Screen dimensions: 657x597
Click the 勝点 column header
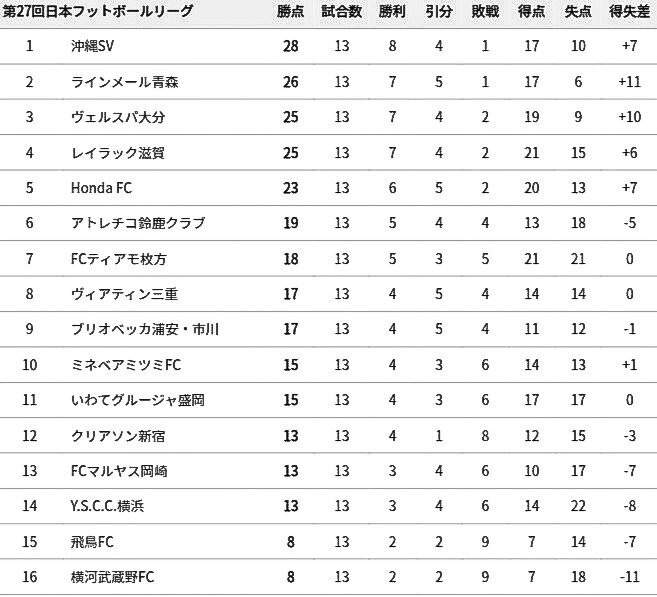(x=290, y=12)
